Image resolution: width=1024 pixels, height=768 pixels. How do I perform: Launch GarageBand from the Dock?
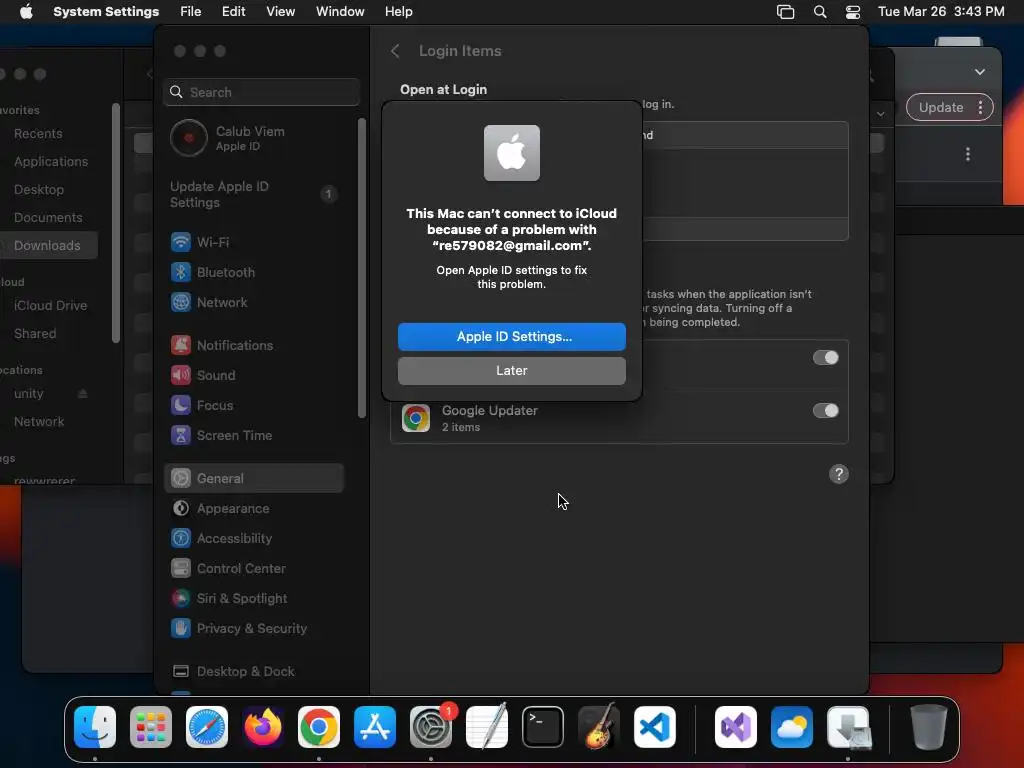(599, 727)
